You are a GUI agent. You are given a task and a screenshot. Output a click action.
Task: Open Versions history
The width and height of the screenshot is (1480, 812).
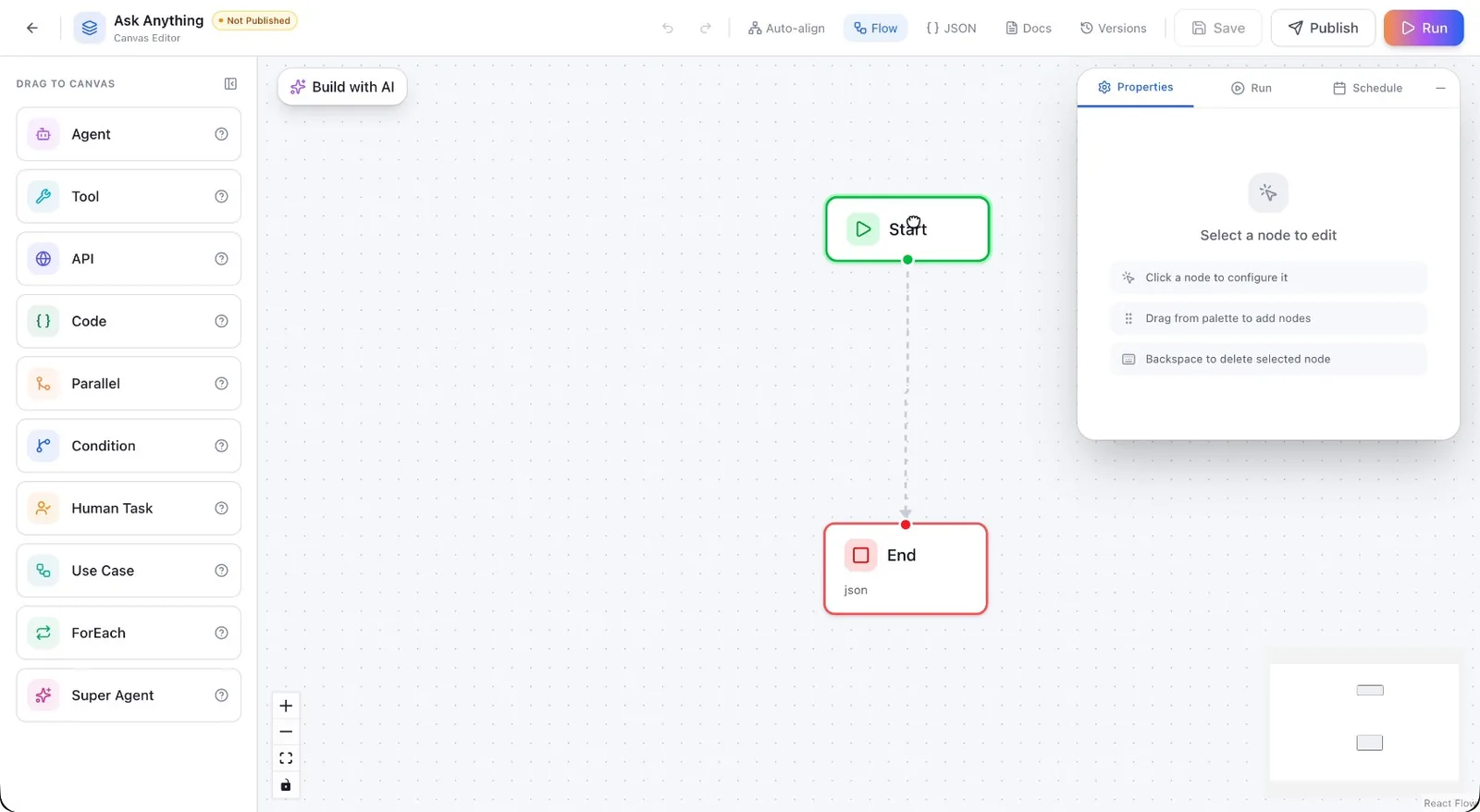point(1113,29)
